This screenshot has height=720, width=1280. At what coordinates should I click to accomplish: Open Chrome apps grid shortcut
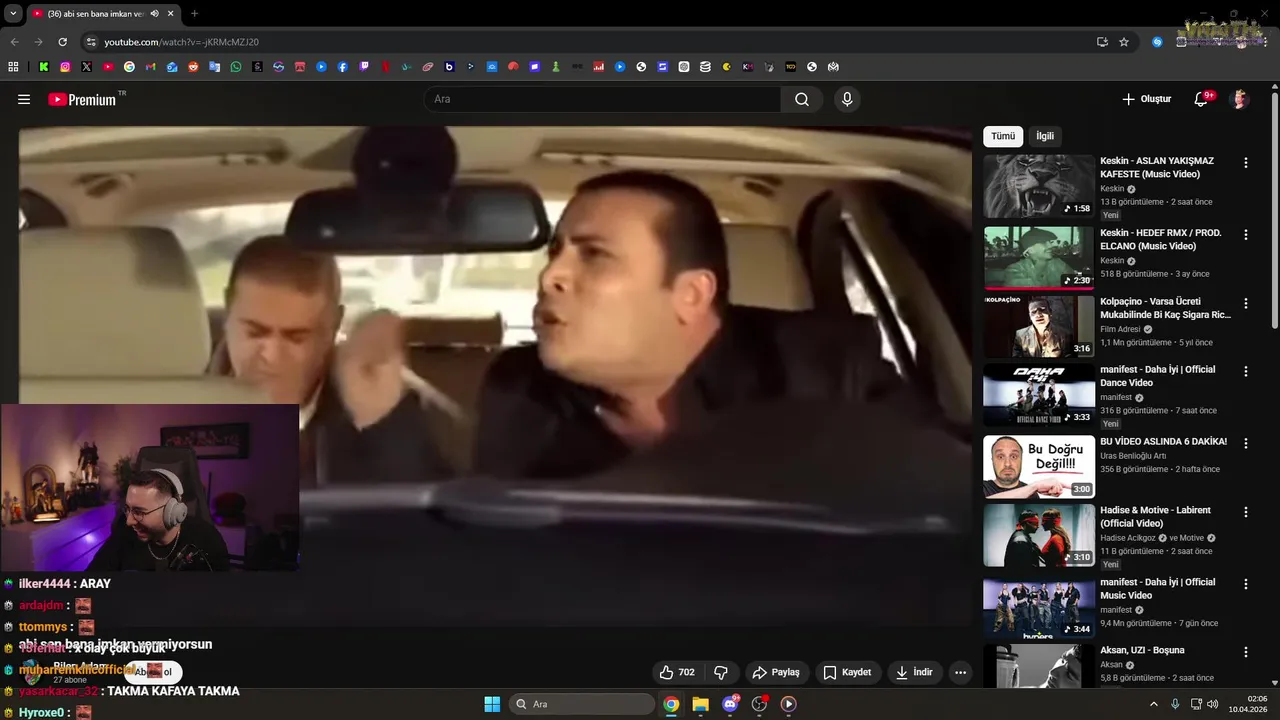pyautogui.click(x=13, y=67)
